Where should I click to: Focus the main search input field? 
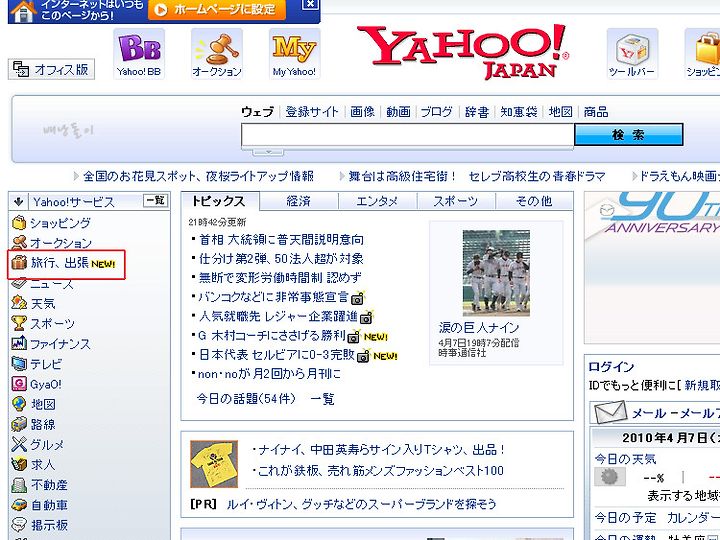click(x=408, y=135)
